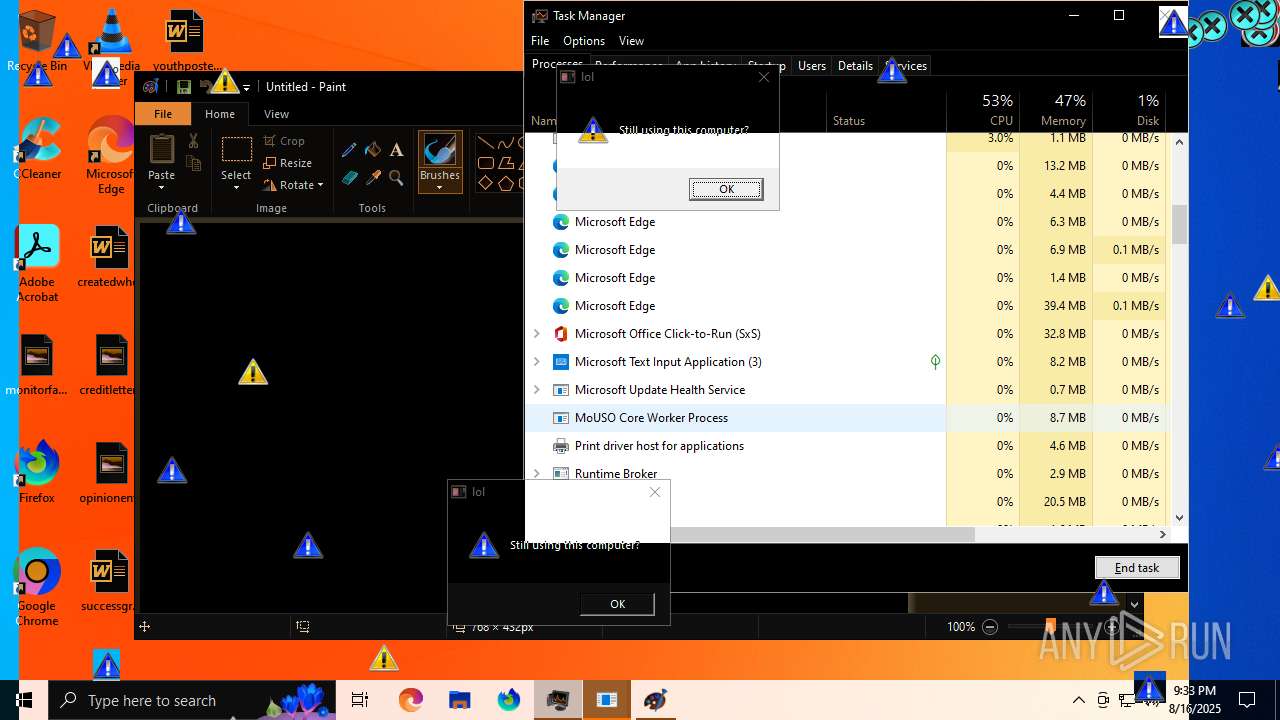Pick the straight Line shape in Paint
1280x720 pixels.
point(487,143)
